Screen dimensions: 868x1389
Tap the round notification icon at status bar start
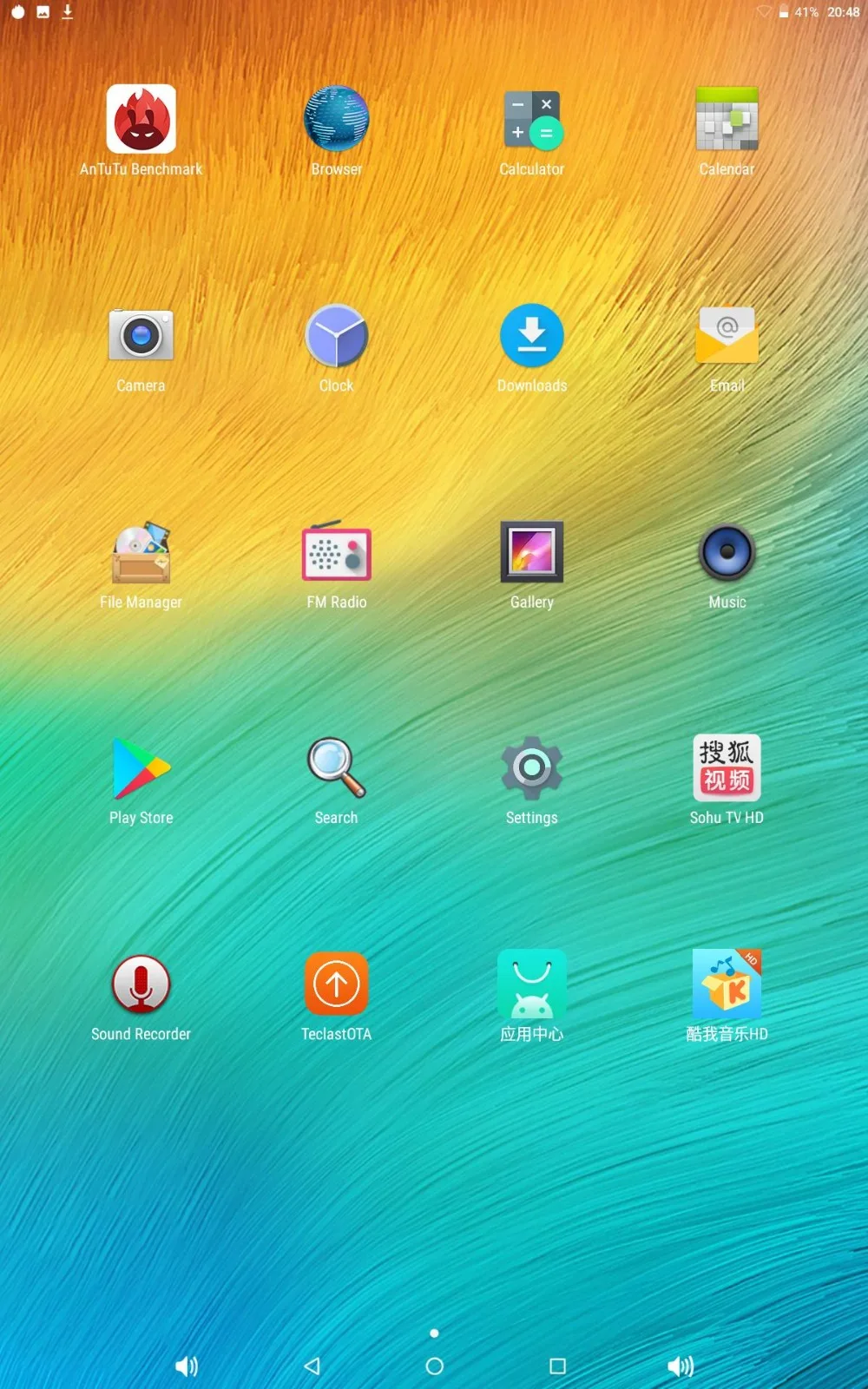17,12
